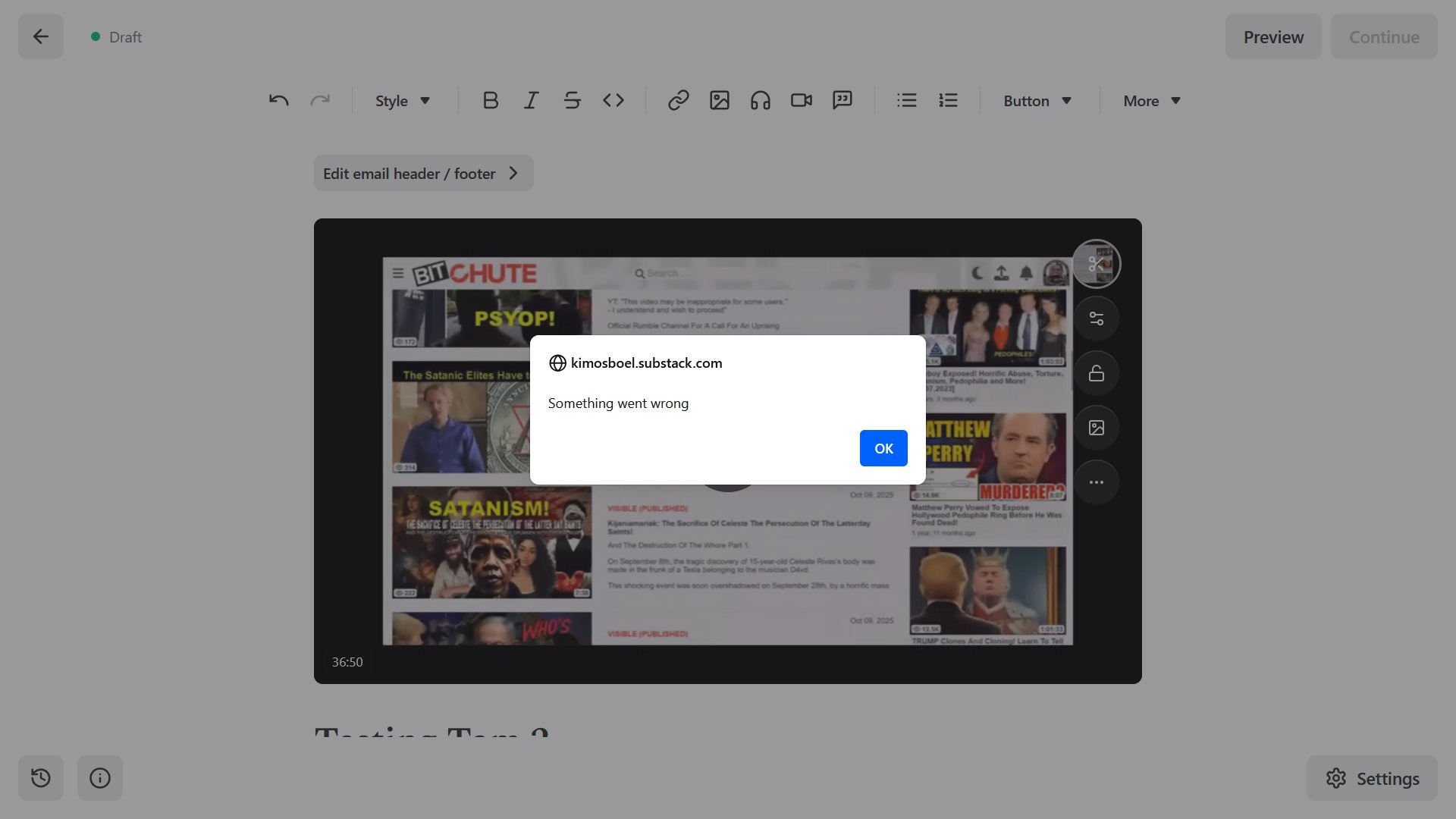Insert a code block
The height and width of the screenshot is (819, 1456).
click(x=613, y=100)
